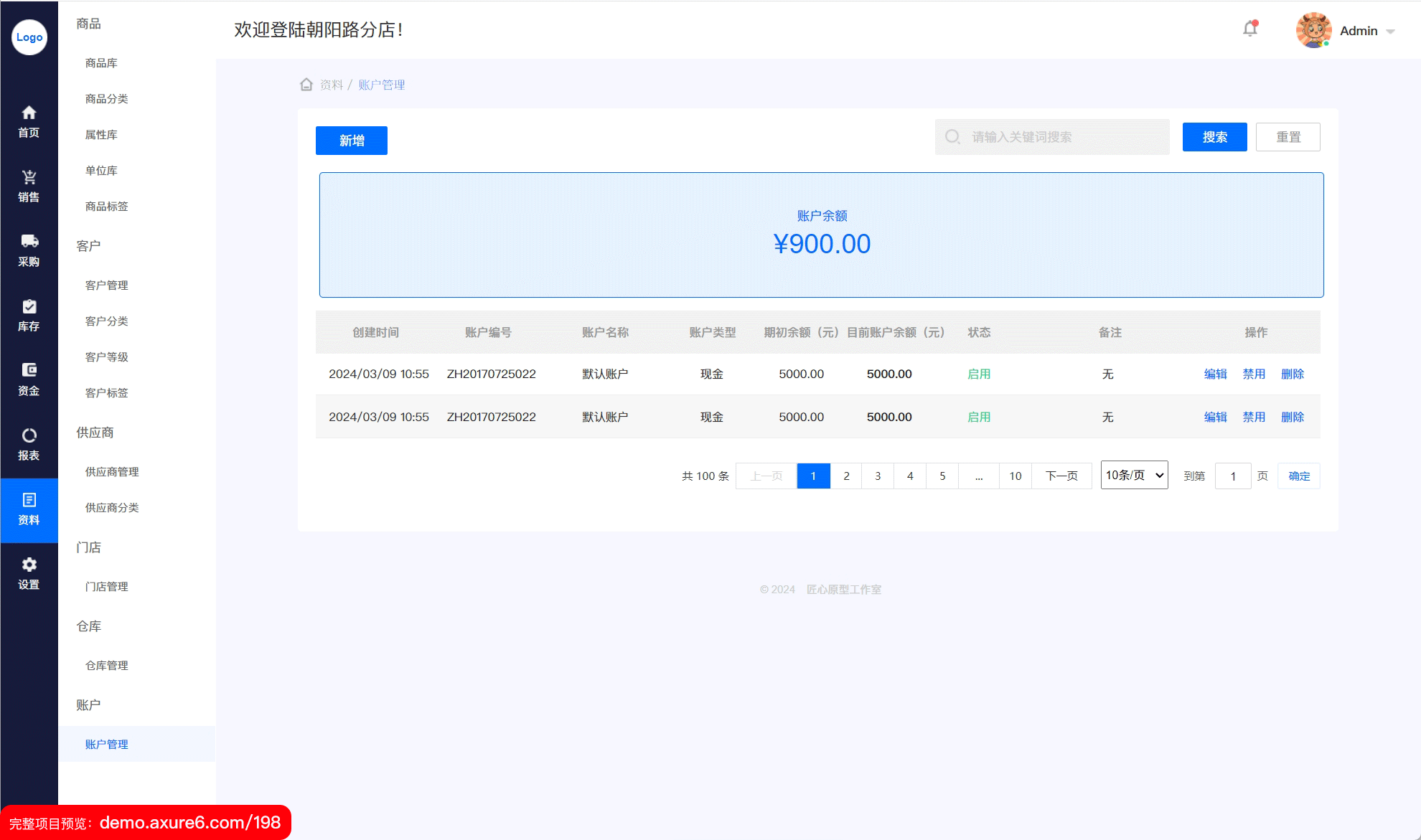Click the pagination ellipsis button

click(979, 476)
